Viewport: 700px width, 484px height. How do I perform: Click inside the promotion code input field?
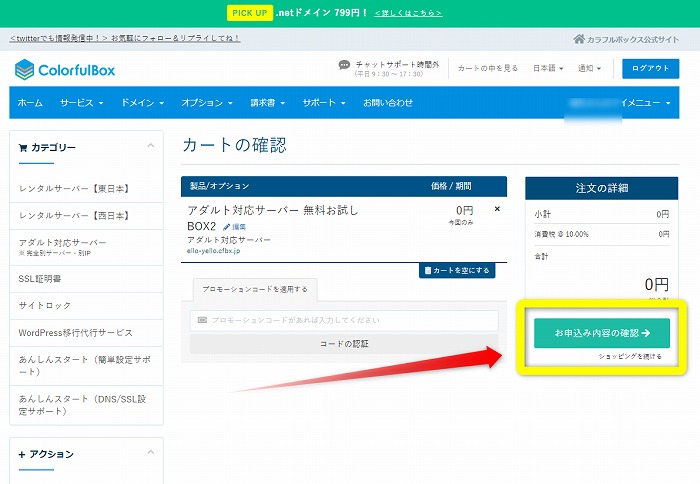tap(344, 320)
